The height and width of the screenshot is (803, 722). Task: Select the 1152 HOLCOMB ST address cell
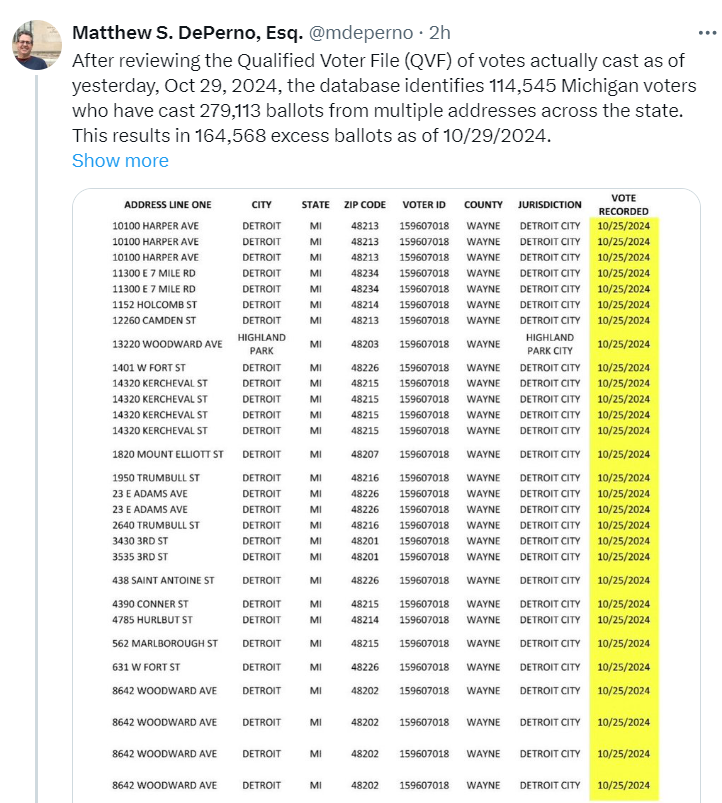pyautogui.click(x=154, y=305)
